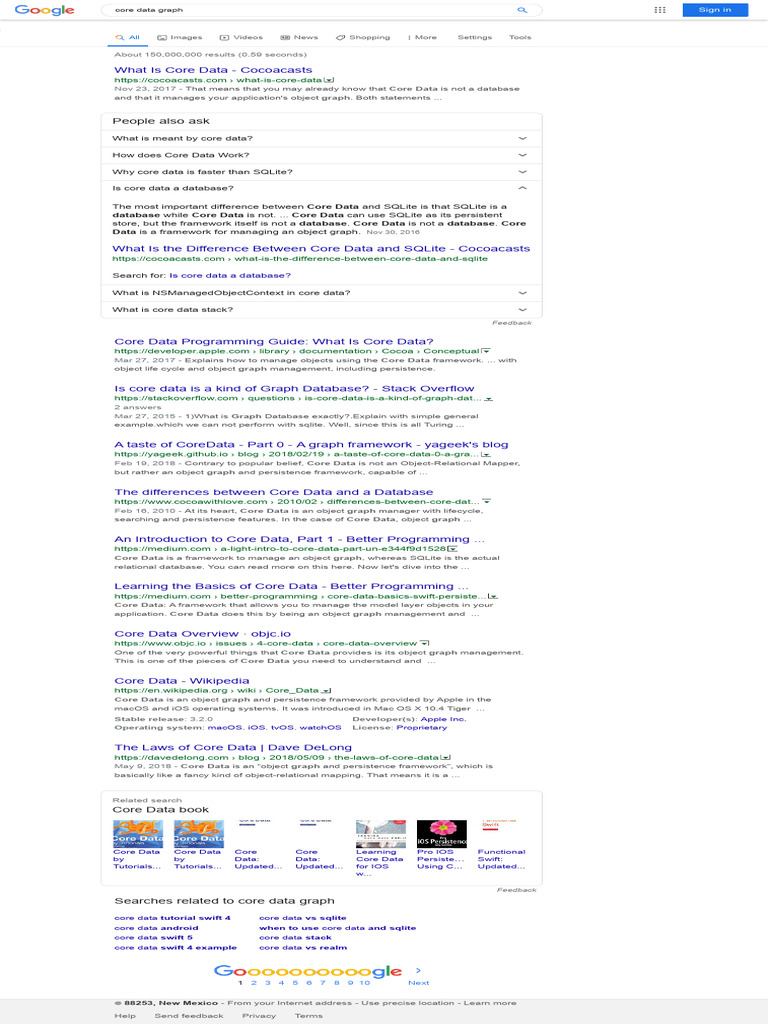
Task: Search 'core data vs sqlite'
Action: click(303, 918)
